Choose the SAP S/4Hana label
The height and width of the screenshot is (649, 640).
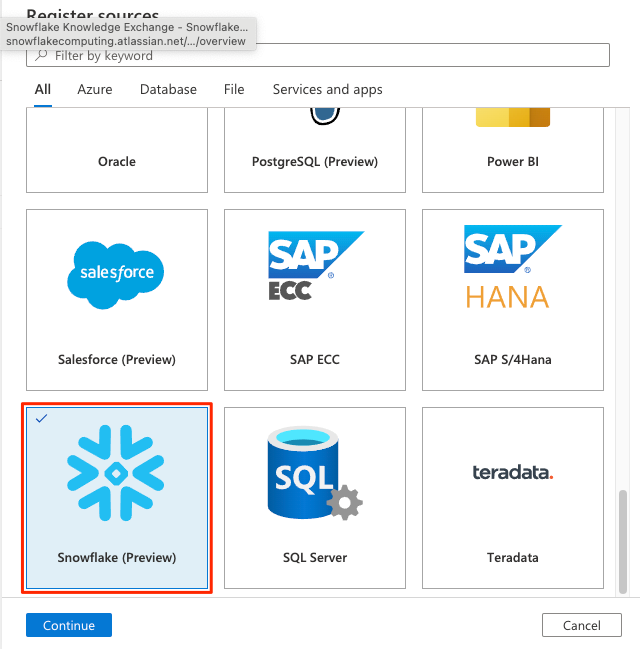pyautogui.click(x=512, y=360)
